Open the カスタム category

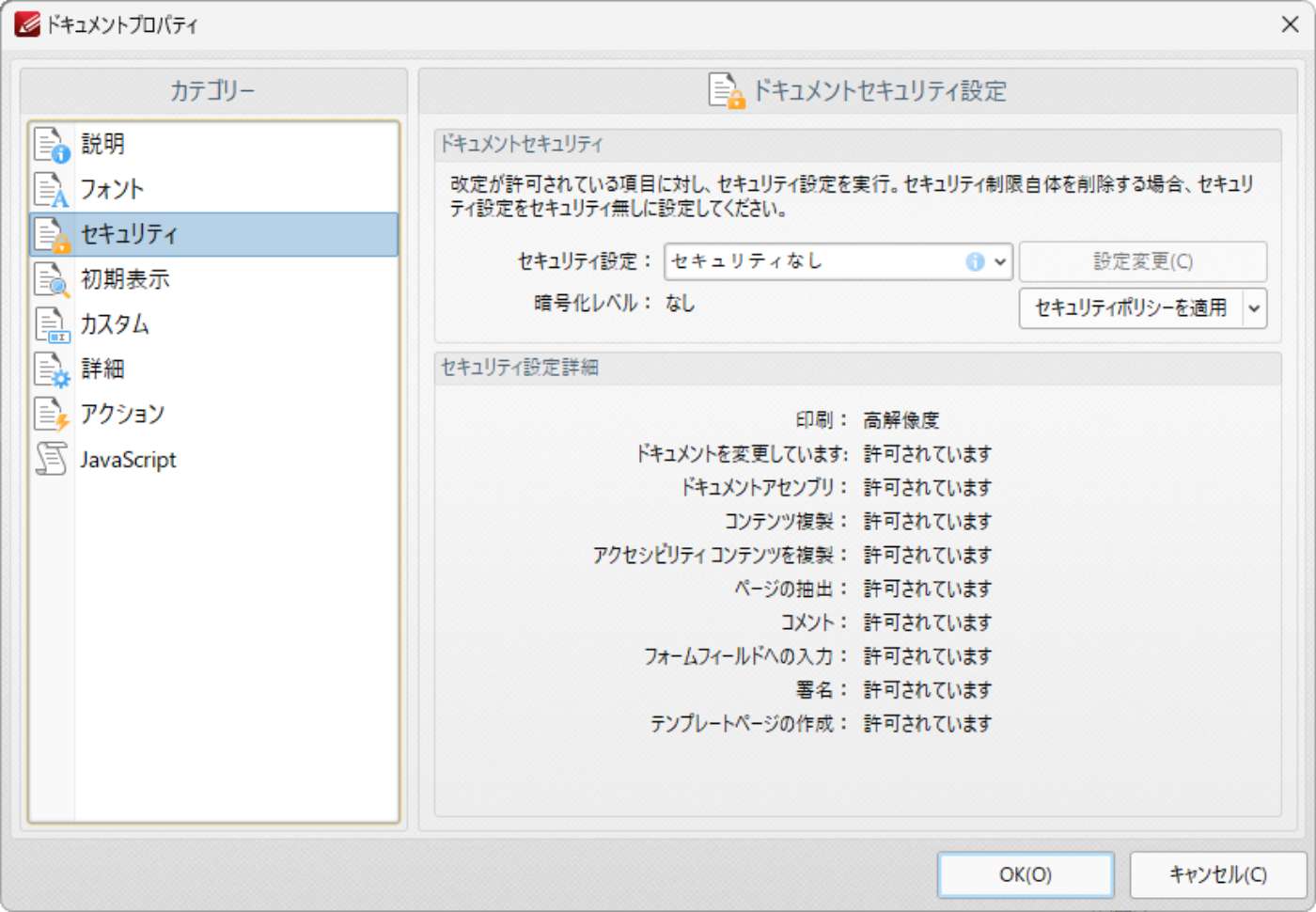tap(214, 324)
